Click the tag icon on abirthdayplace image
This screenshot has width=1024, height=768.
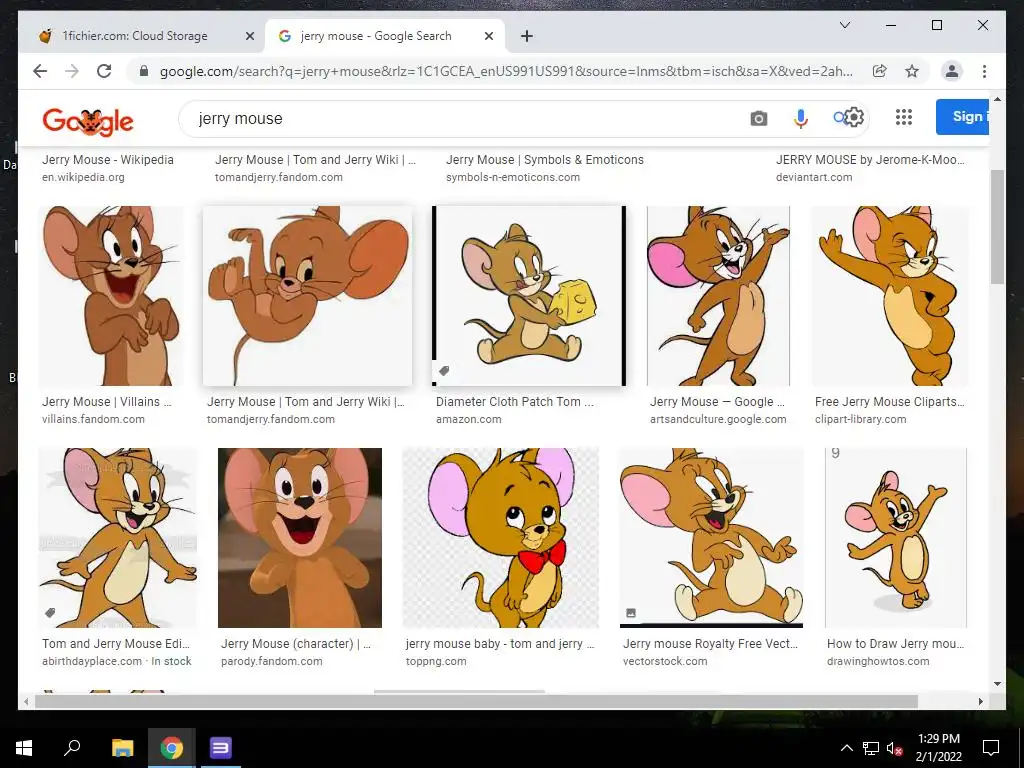(50, 613)
